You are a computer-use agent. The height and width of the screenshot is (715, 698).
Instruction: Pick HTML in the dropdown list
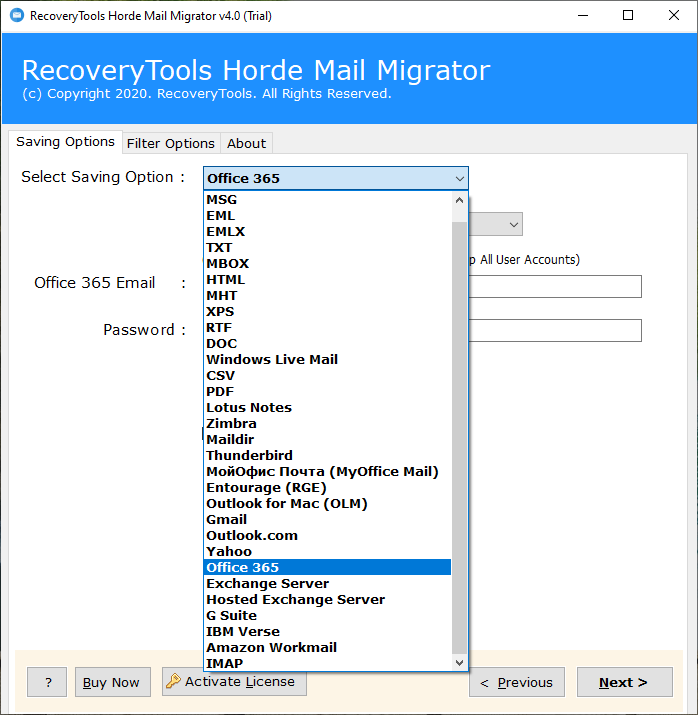click(x=327, y=280)
